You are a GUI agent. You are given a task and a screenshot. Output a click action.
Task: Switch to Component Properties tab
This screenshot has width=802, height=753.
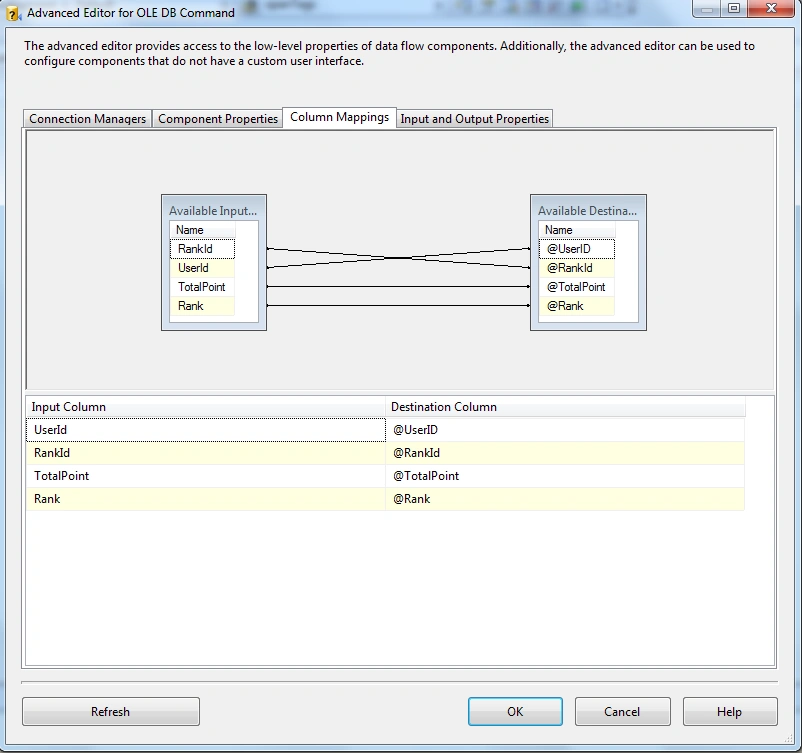click(x=218, y=119)
